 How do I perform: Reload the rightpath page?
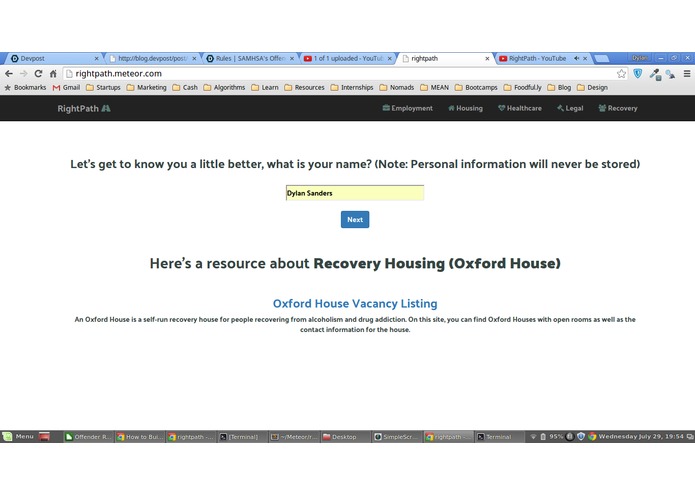[x=39, y=74]
